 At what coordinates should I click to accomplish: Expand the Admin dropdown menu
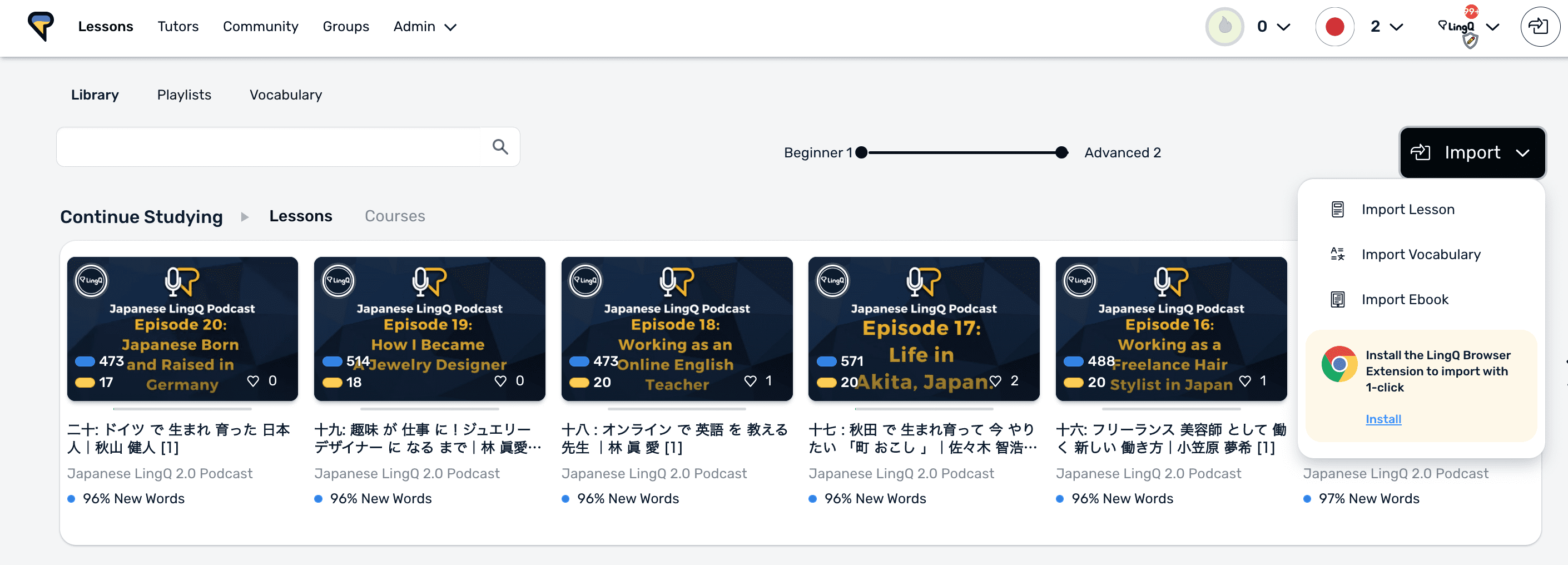point(425,27)
